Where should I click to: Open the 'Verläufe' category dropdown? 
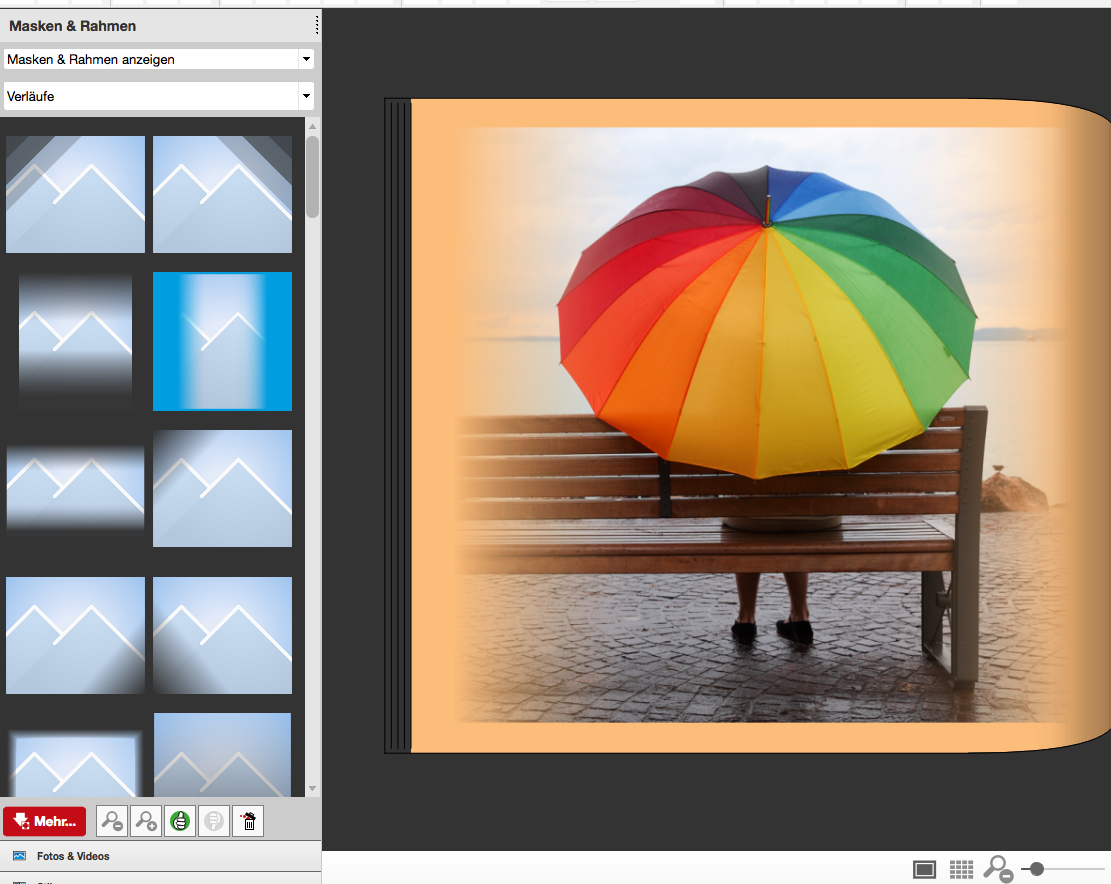[158, 96]
